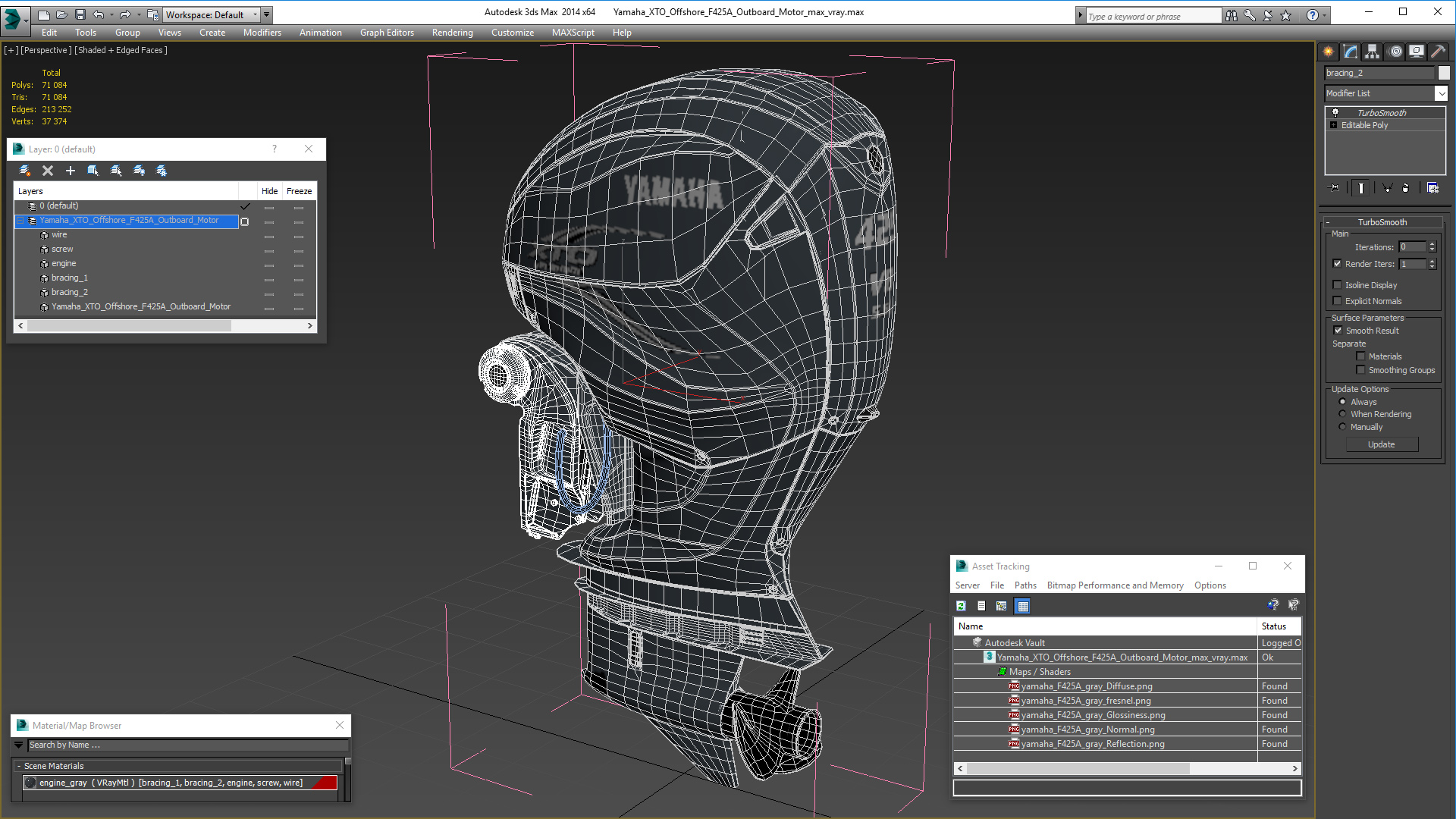Open the Hierarchy command panel tab

pos(1373,52)
